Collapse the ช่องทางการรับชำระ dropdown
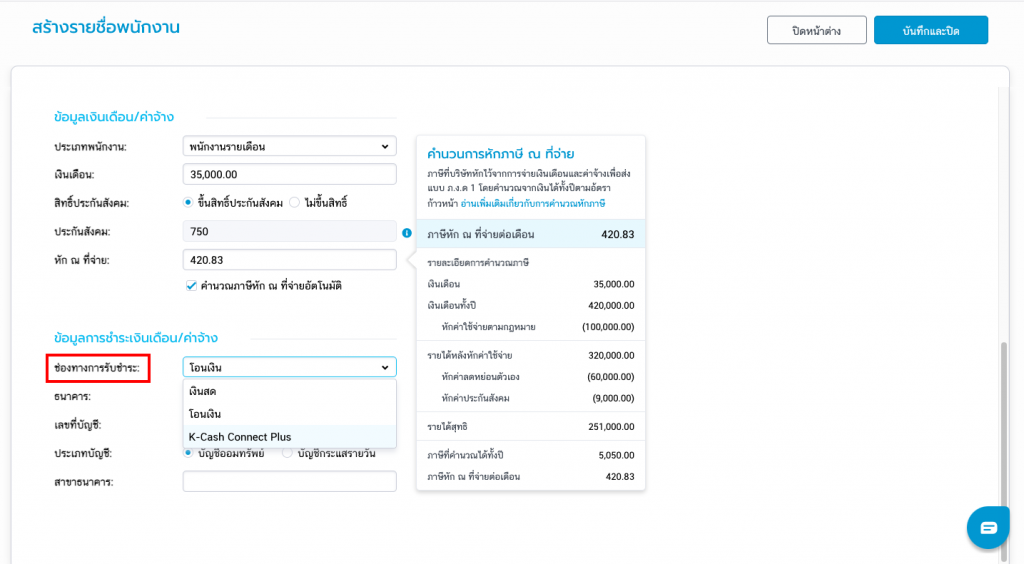This screenshot has height=564, width=1024. (289, 368)
